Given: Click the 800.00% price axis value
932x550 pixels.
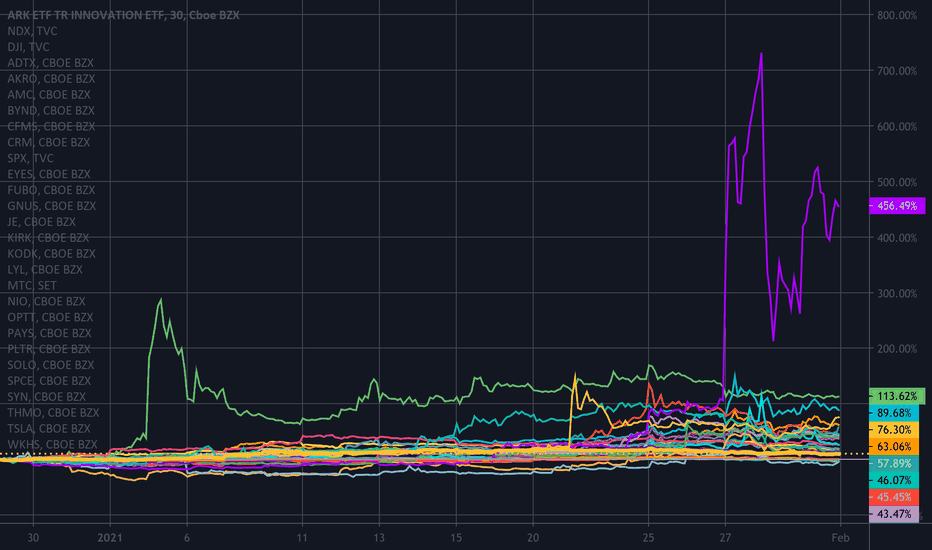Looking at the screenshot, I should click(897, 15).
